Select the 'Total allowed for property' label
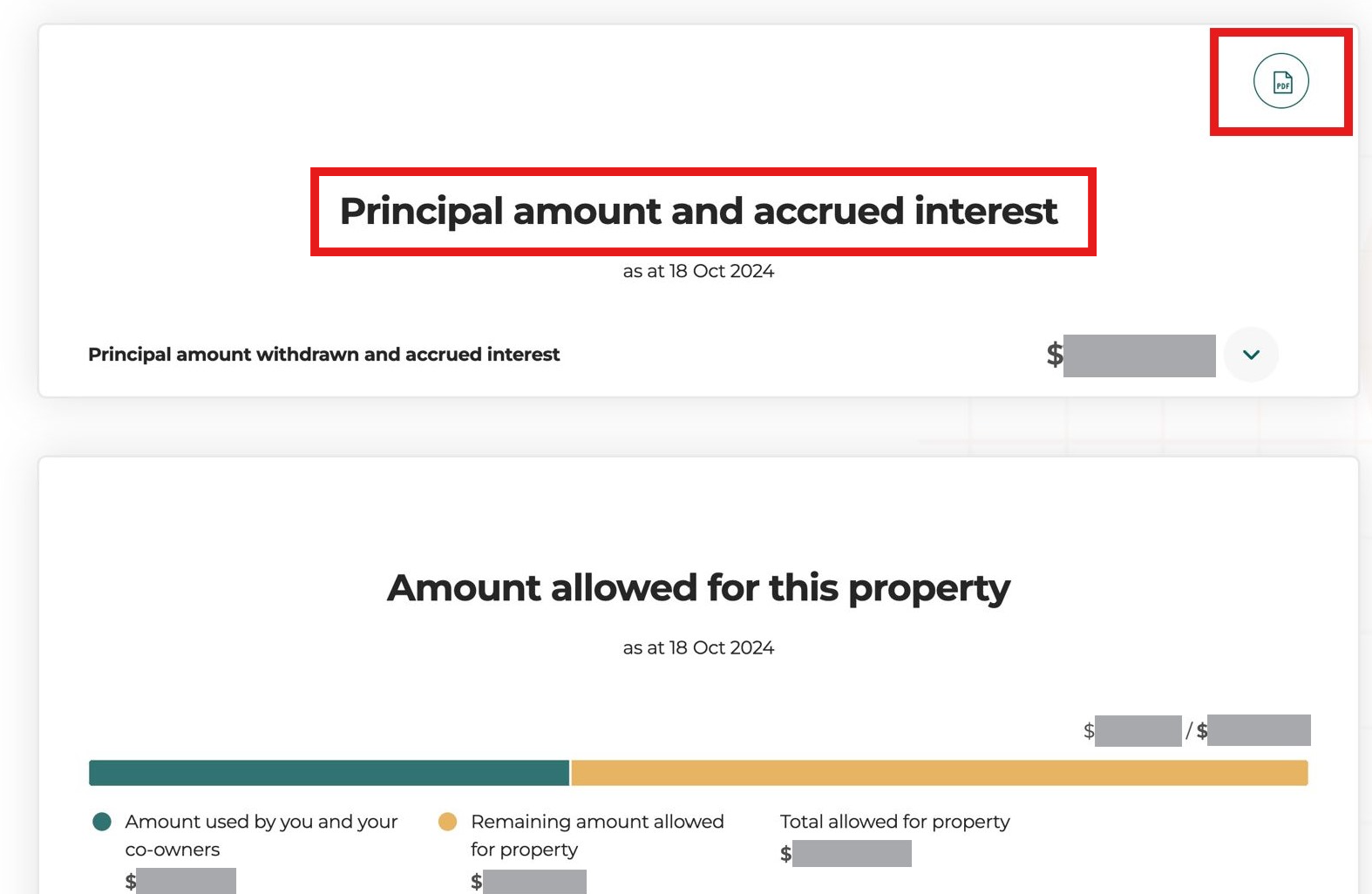Image resolution: width=1372 pixels, height=894 pixels. tap(895, 822)
